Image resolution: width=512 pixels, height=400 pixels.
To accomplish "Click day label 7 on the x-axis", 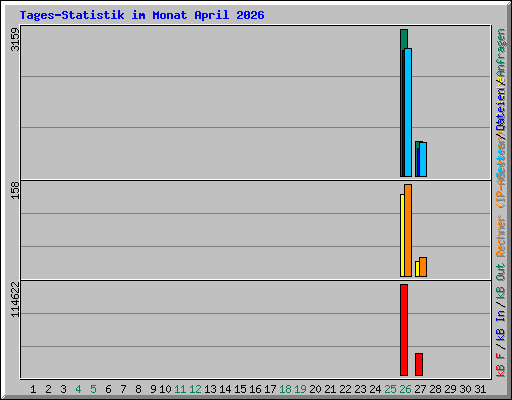I will (123, 389).
